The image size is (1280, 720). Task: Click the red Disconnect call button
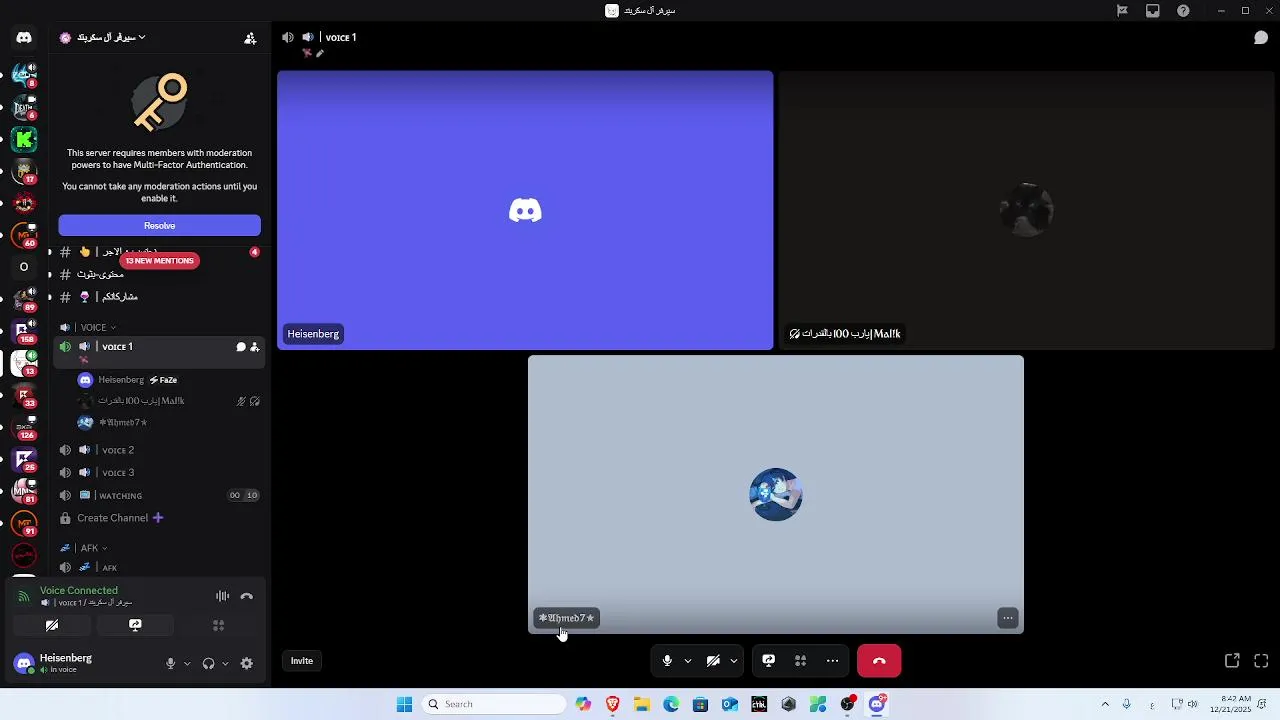click(879, 661)
